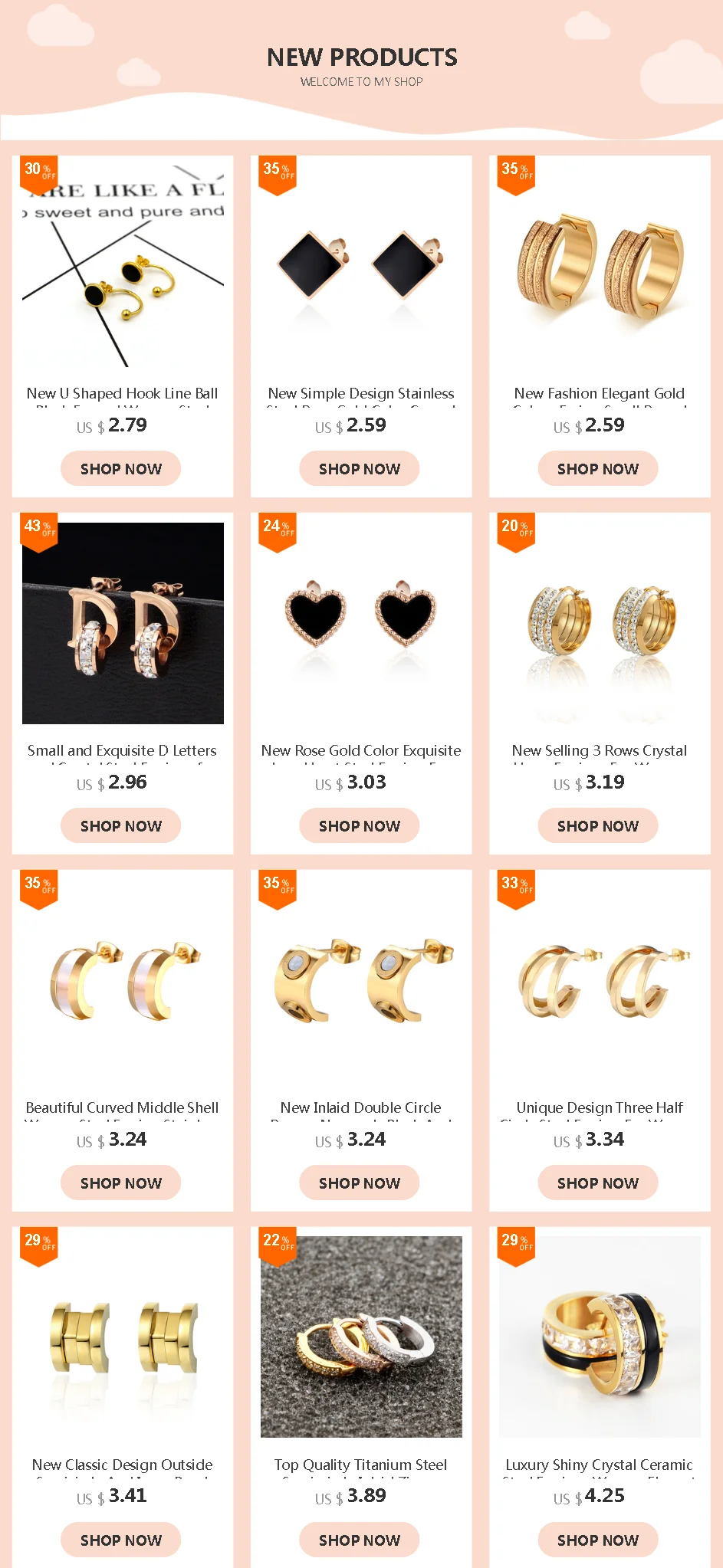Click the 22% off badge on Titanium Steel earrings
723x1568 pixels.
(278, 1247)
